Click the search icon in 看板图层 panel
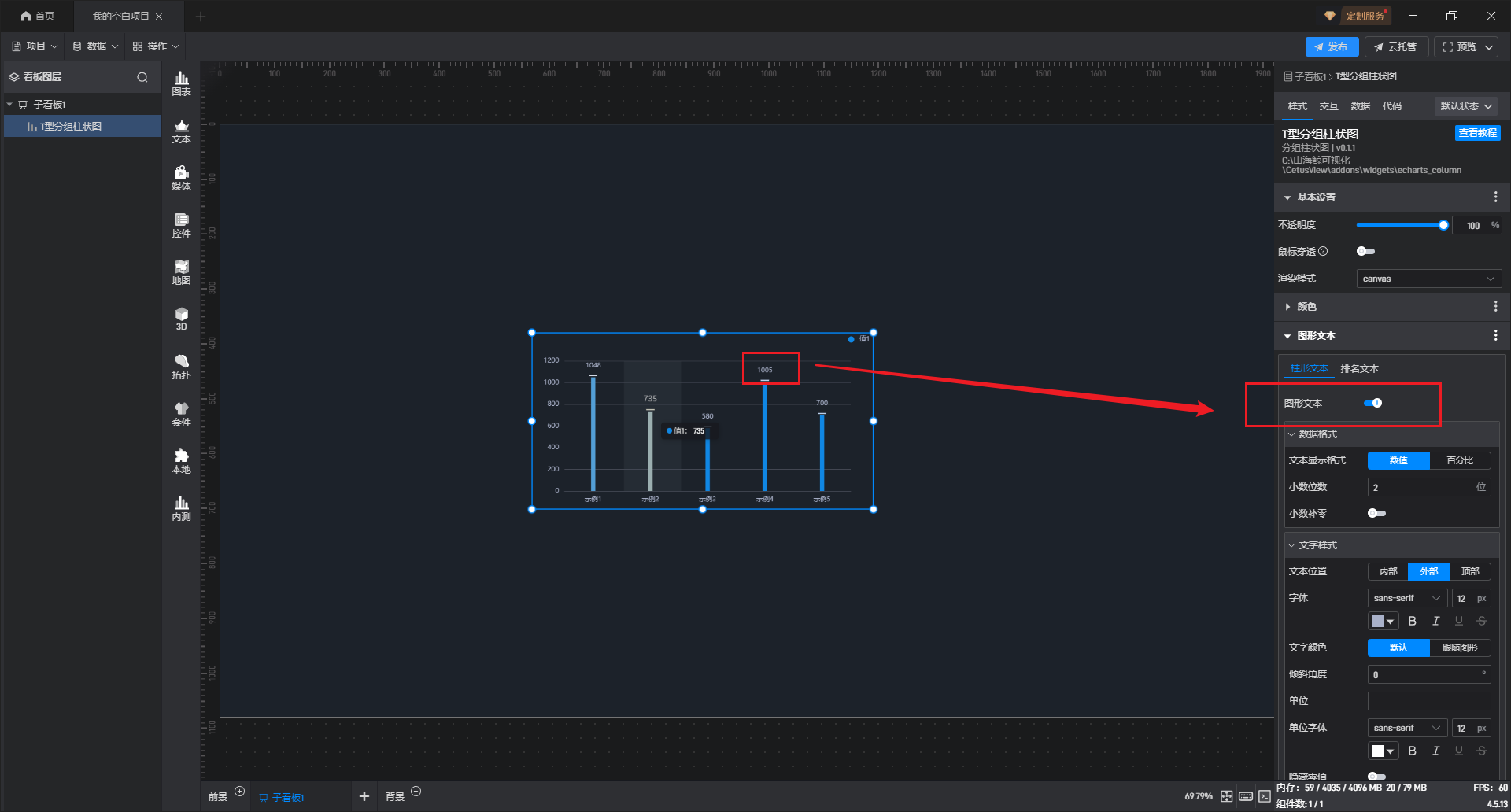Screen dimensions: 1511x812 (142, 77)
